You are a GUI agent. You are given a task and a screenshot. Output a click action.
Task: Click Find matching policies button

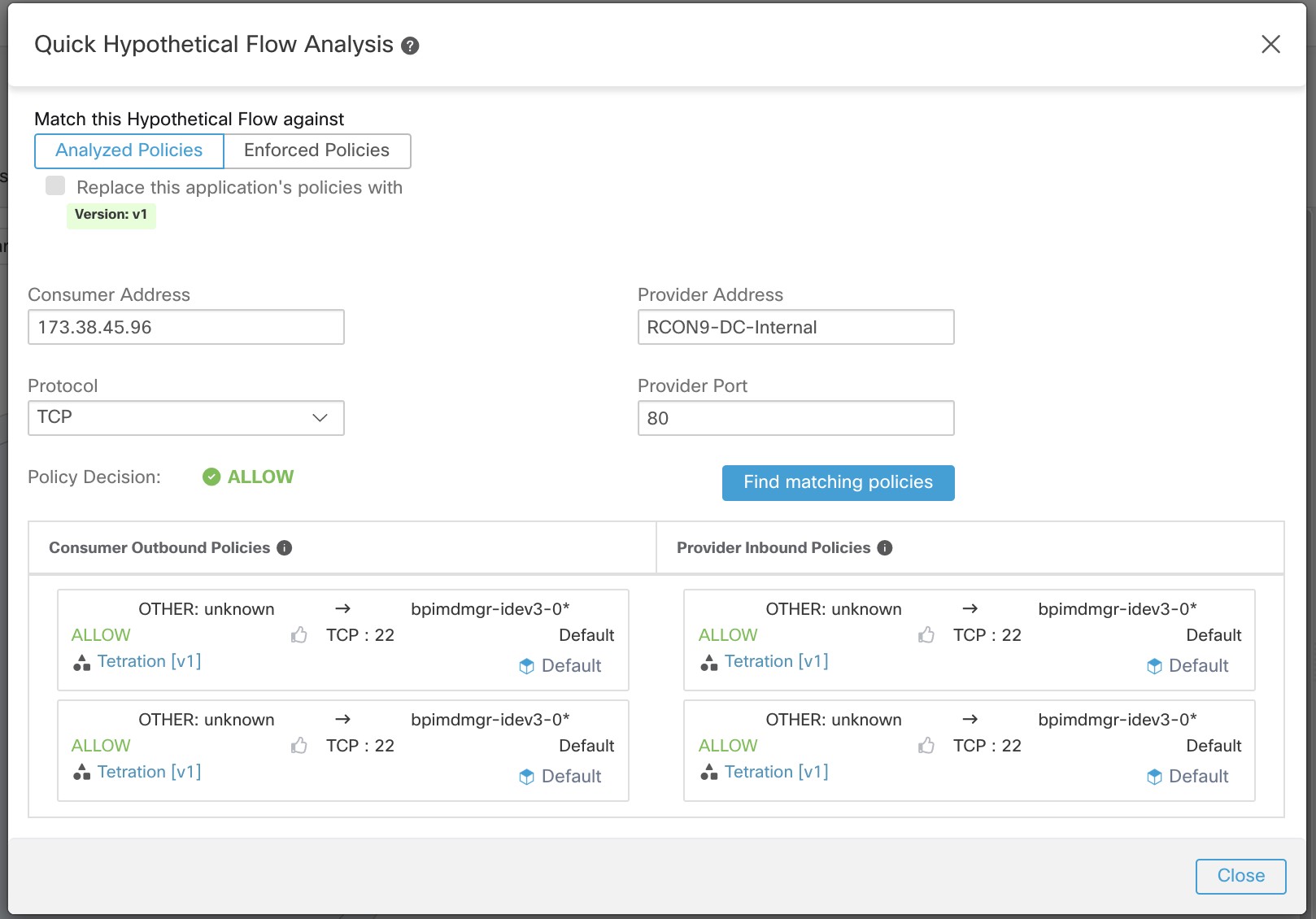(839, 483)
